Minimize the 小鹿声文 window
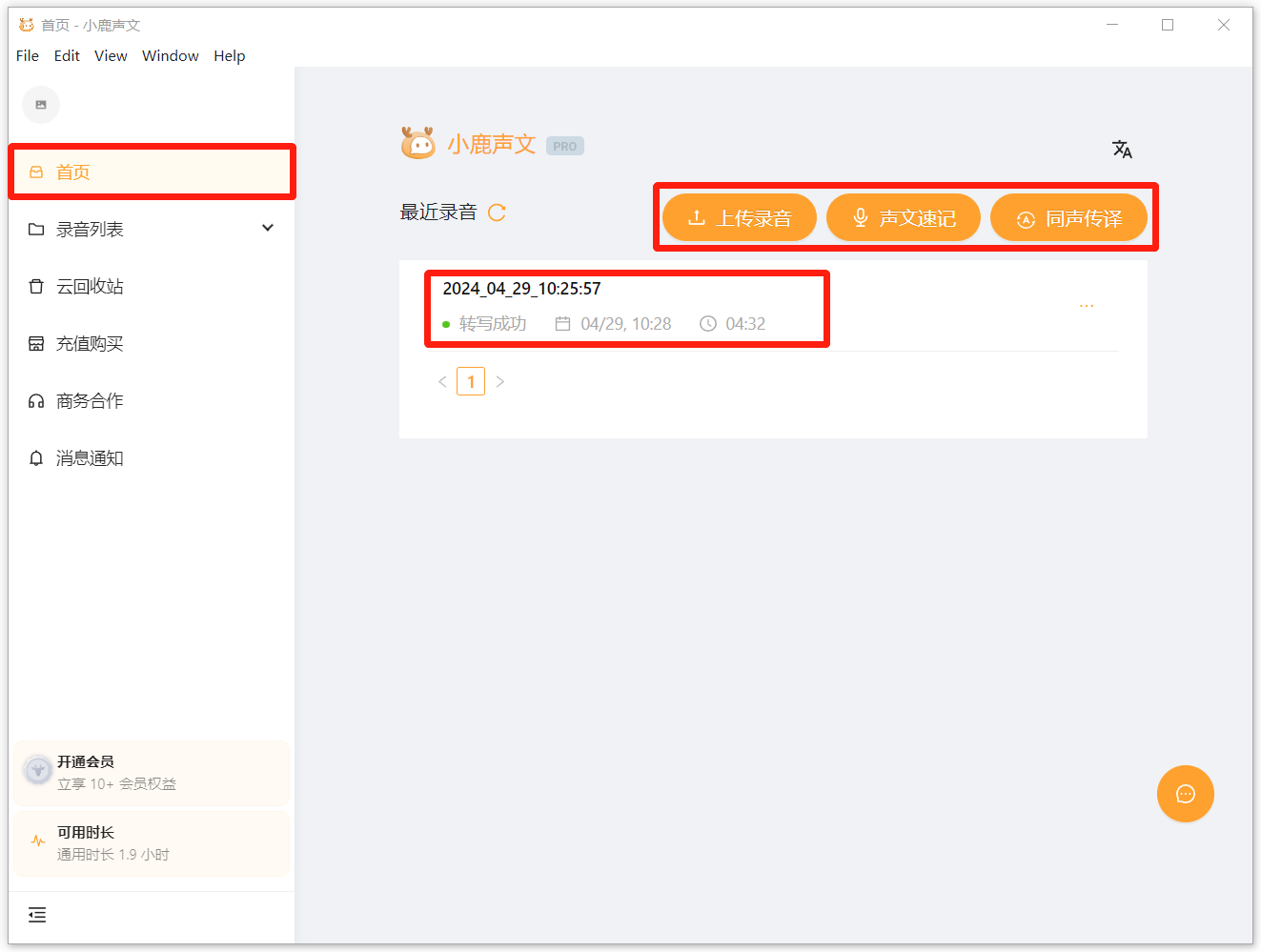The height and width of the screenshot is (952, 1261). (1111, 25)
